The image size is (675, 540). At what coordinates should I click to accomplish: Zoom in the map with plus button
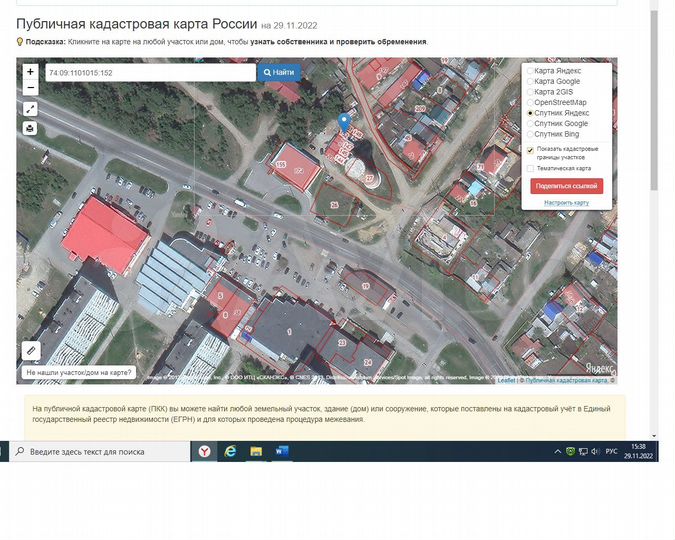(x=30, y=71)
